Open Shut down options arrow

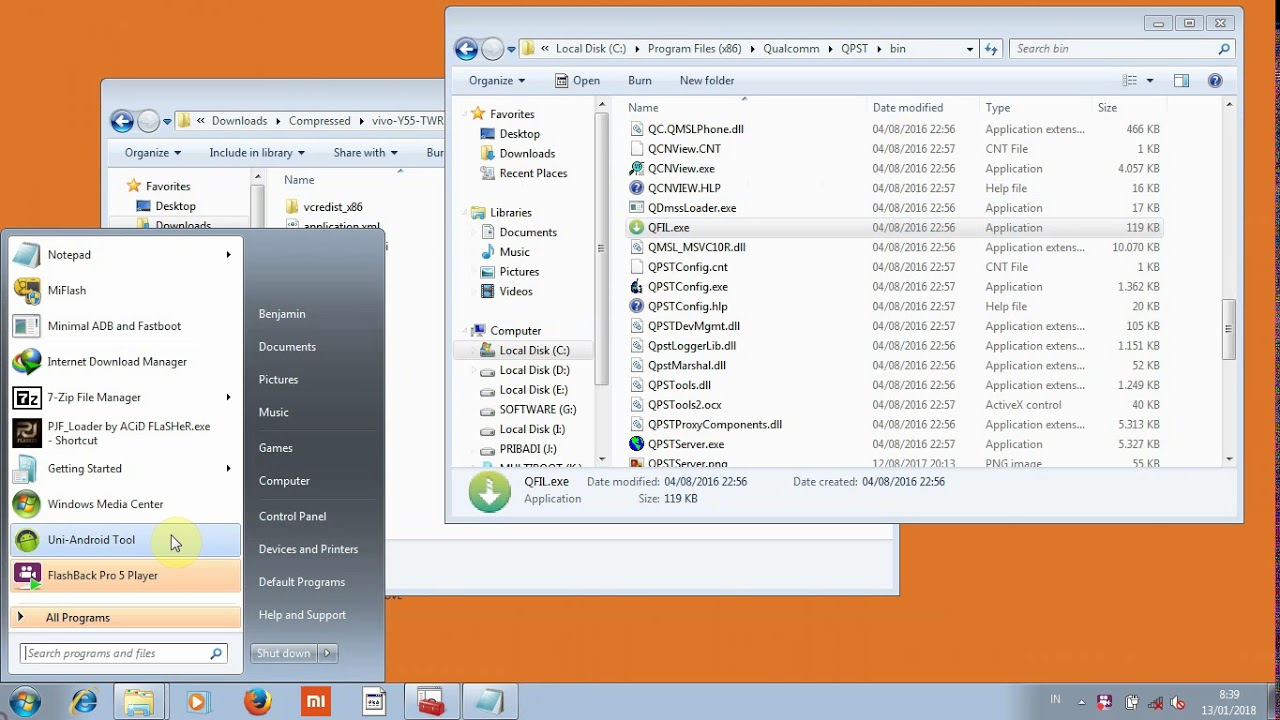point(327,653)
